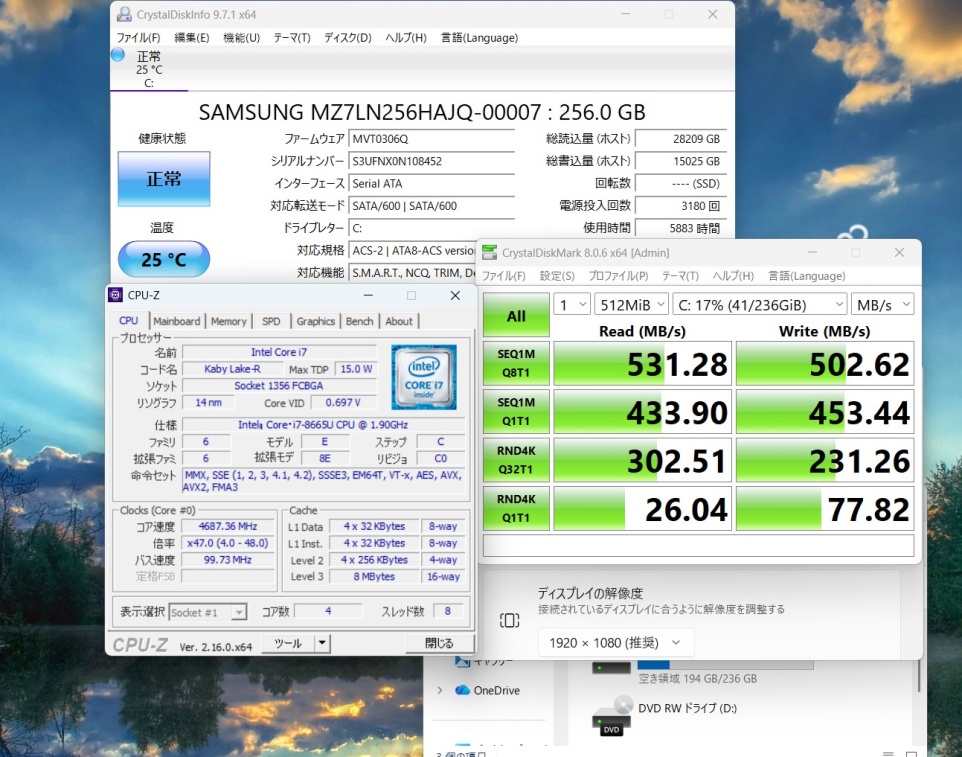Click the CrystalDiskMark title bar icon
Screen dimensions: 962x757
pyautogui.click(x=489, y=253)
